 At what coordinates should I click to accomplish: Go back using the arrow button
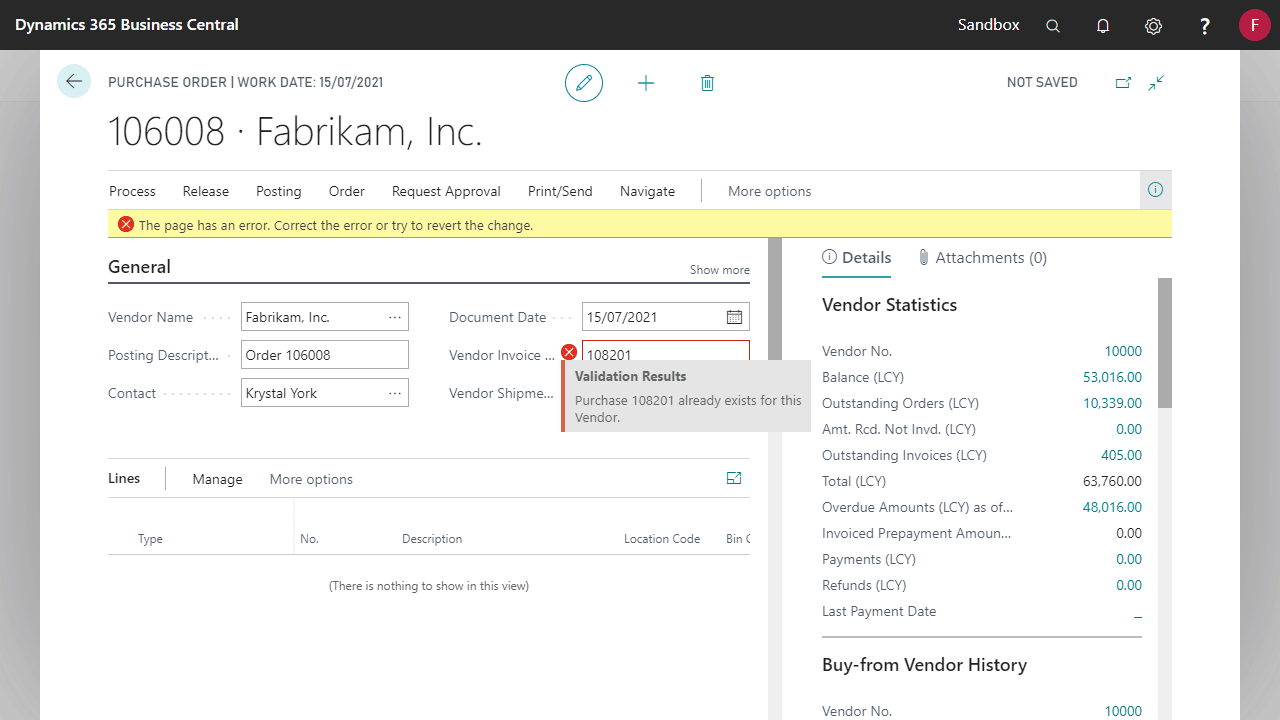click(x=74, y=81)
